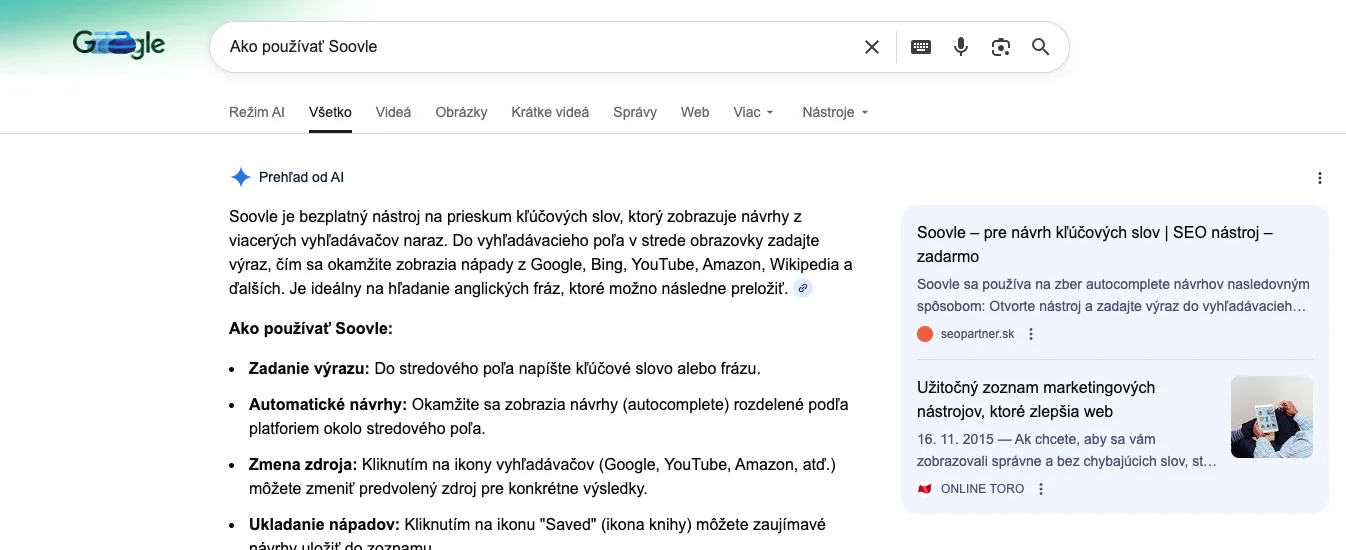Open the on-screen keyboard input tool
Screen dimensions: 1346x550
coord(921,47)
